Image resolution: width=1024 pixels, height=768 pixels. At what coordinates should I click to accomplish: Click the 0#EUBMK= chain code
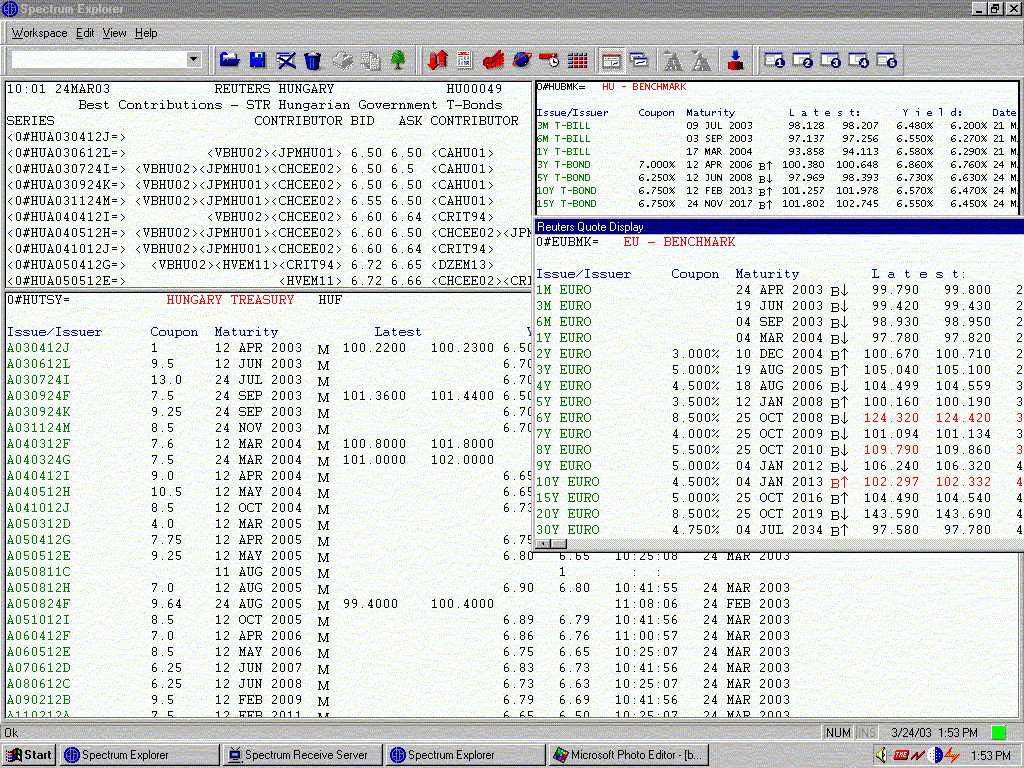(x=567, y=242)
